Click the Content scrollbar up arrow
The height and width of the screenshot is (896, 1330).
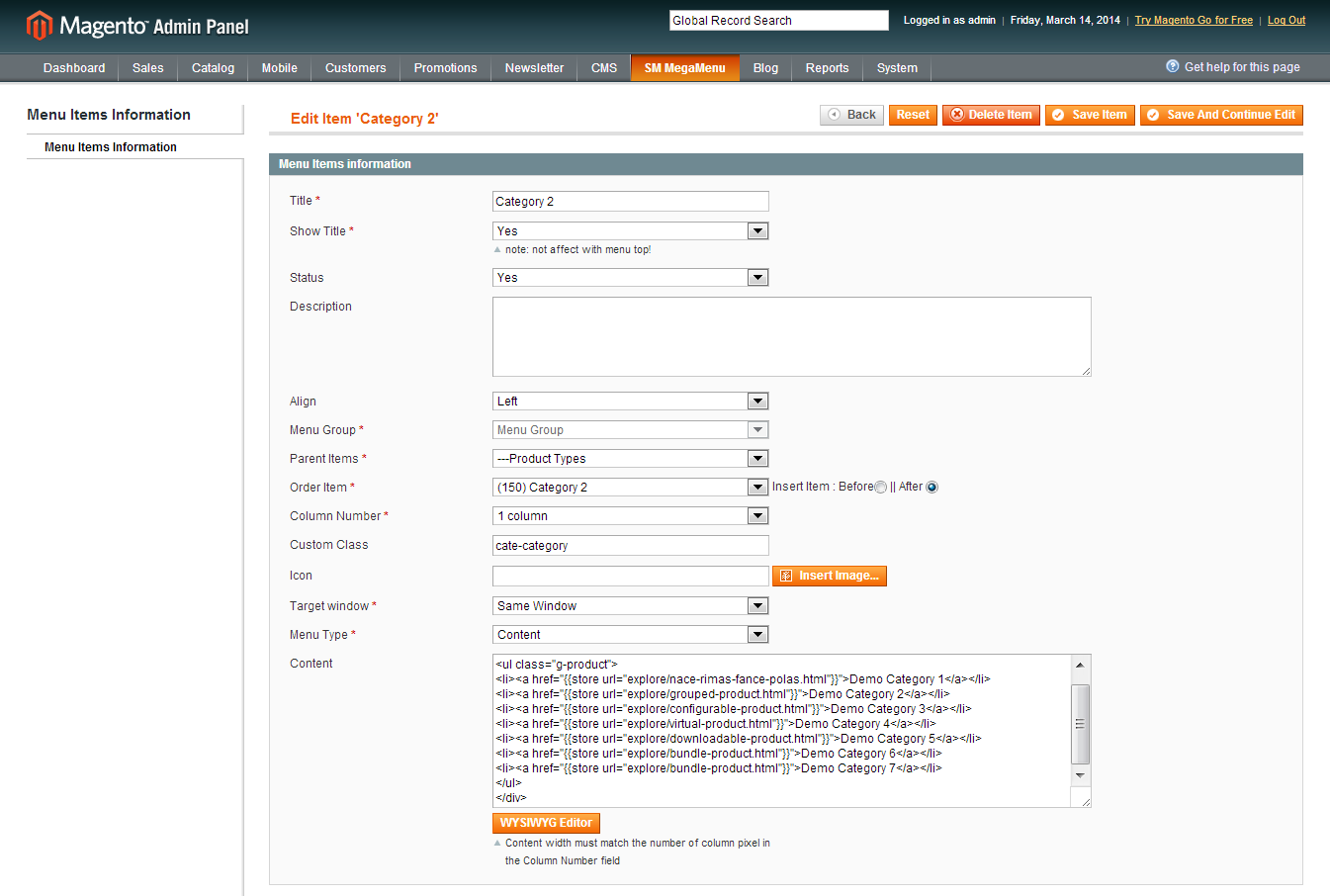tap(1081, 665)
